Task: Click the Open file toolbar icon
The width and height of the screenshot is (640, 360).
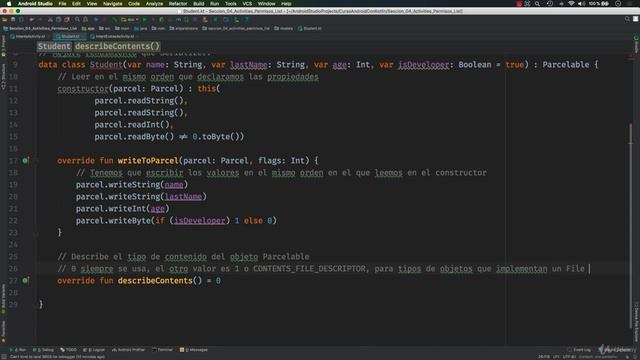Action: click(5, 19)
